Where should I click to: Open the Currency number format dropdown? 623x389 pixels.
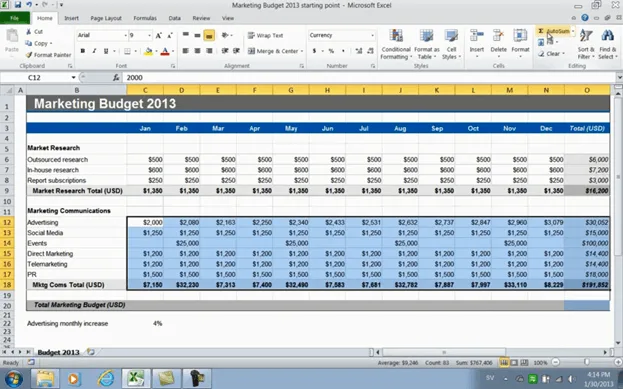[372, 35]
